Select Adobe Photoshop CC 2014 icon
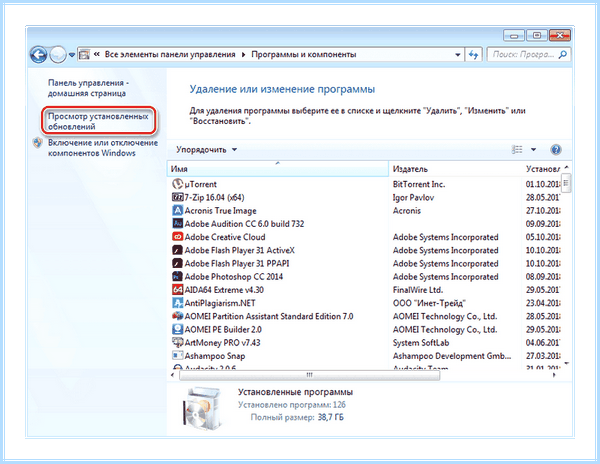The width and height of the screenshot is (600, 464). tap(177, 276)
